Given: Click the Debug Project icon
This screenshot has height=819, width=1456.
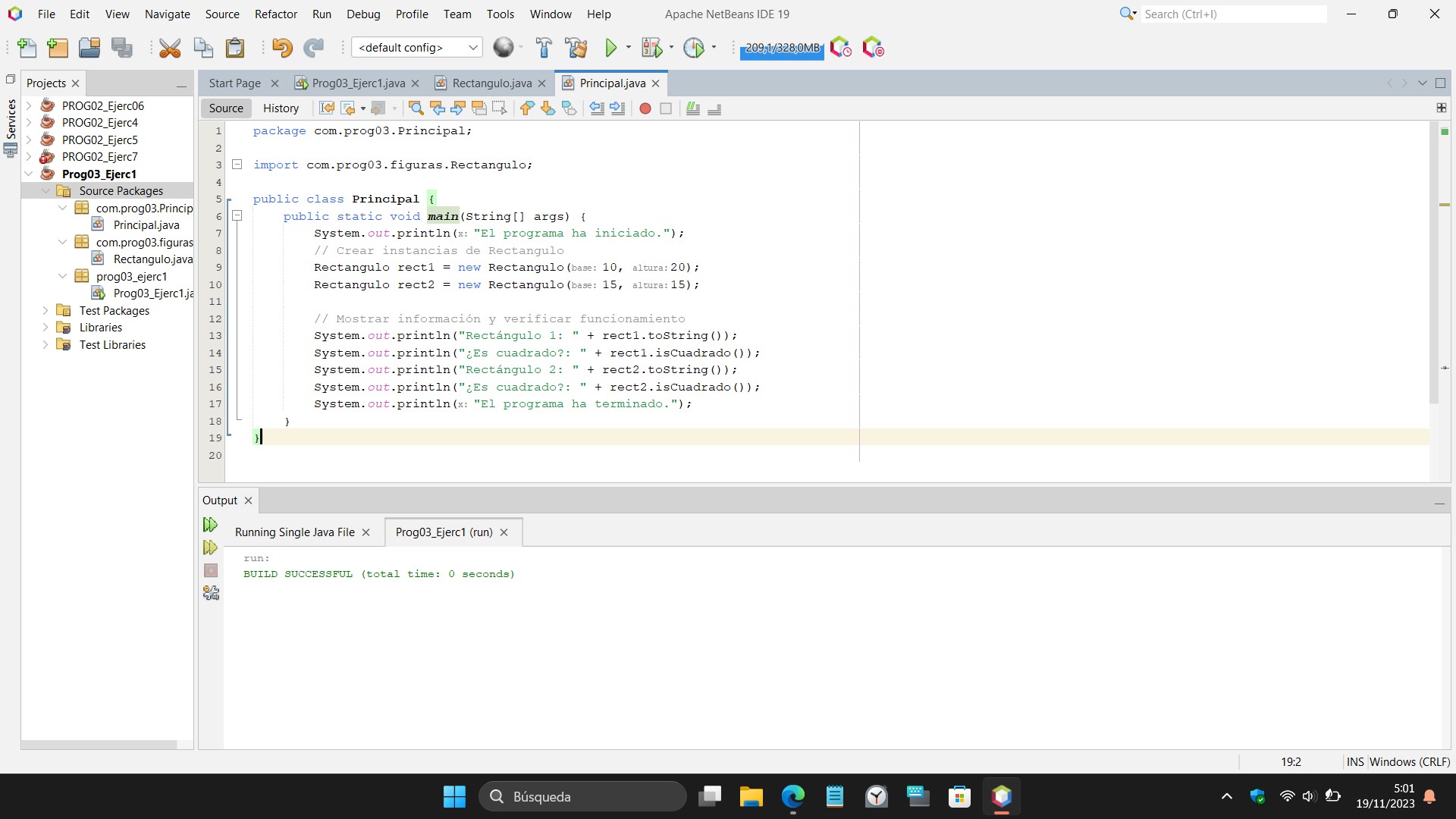Looking at the screenshot, I should [x=651, y=48].
